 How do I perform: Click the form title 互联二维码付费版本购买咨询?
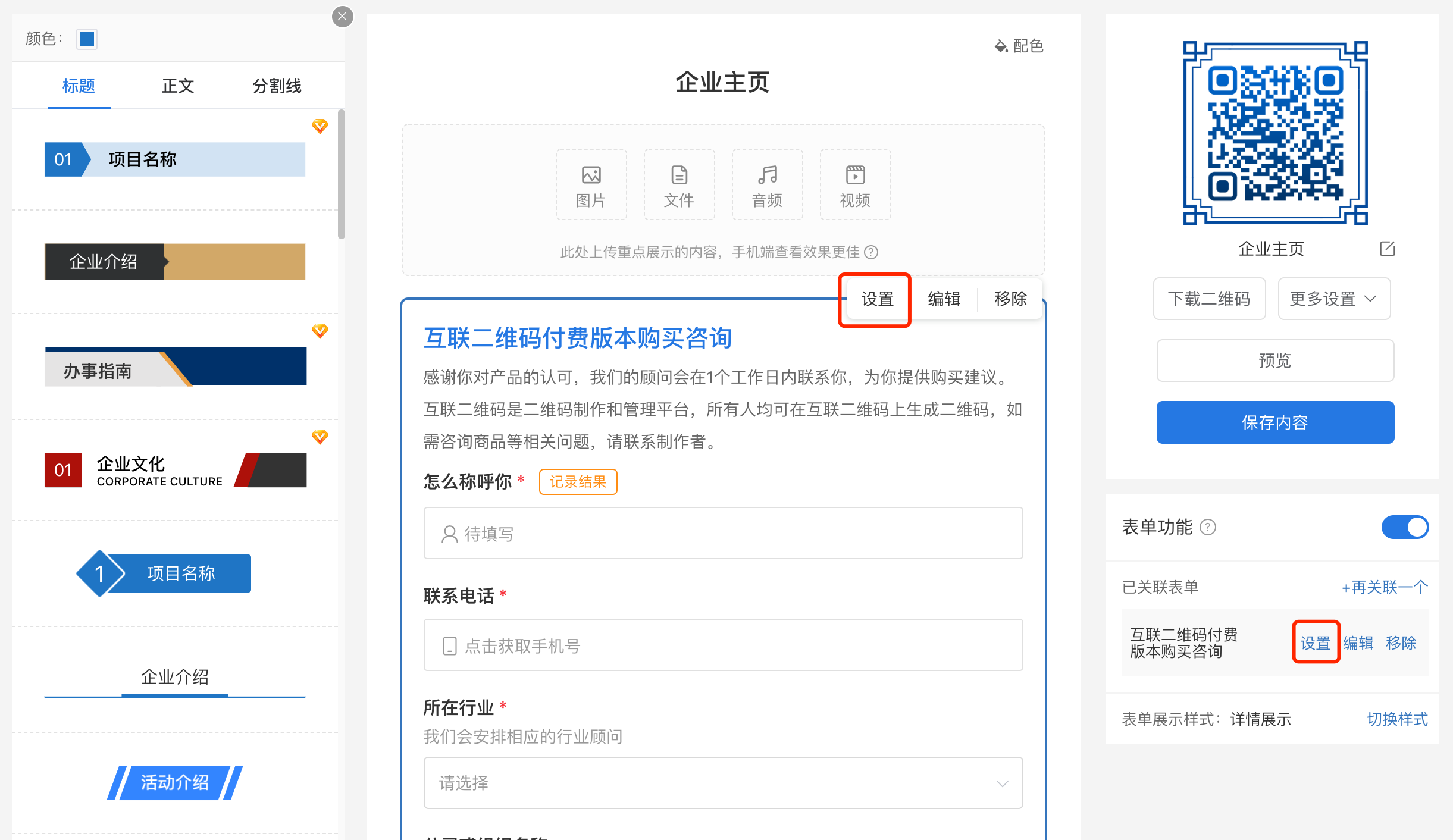click(x=577, y=338)
